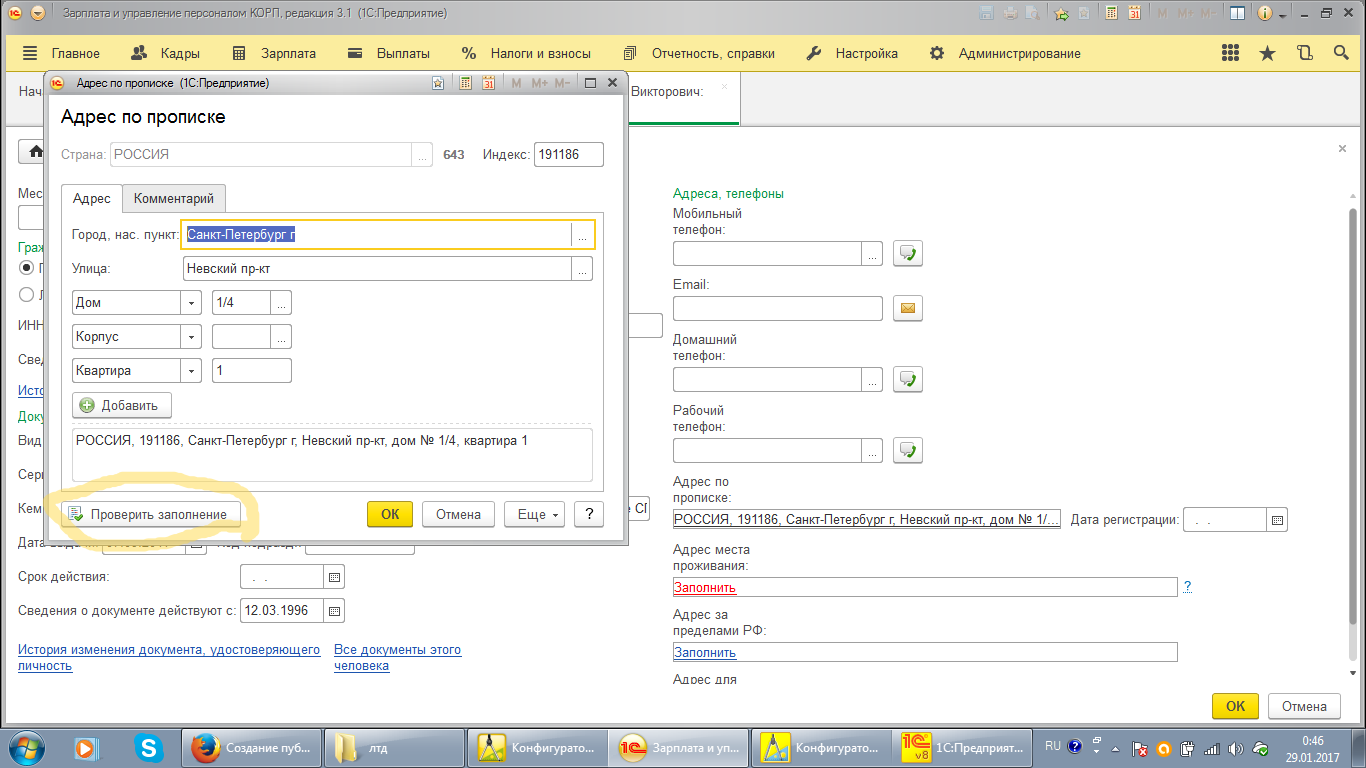Screen dimensions: 1366x768
Task: Click the OK button at bottom of employee form
Action: click(x=1236, y=706)
